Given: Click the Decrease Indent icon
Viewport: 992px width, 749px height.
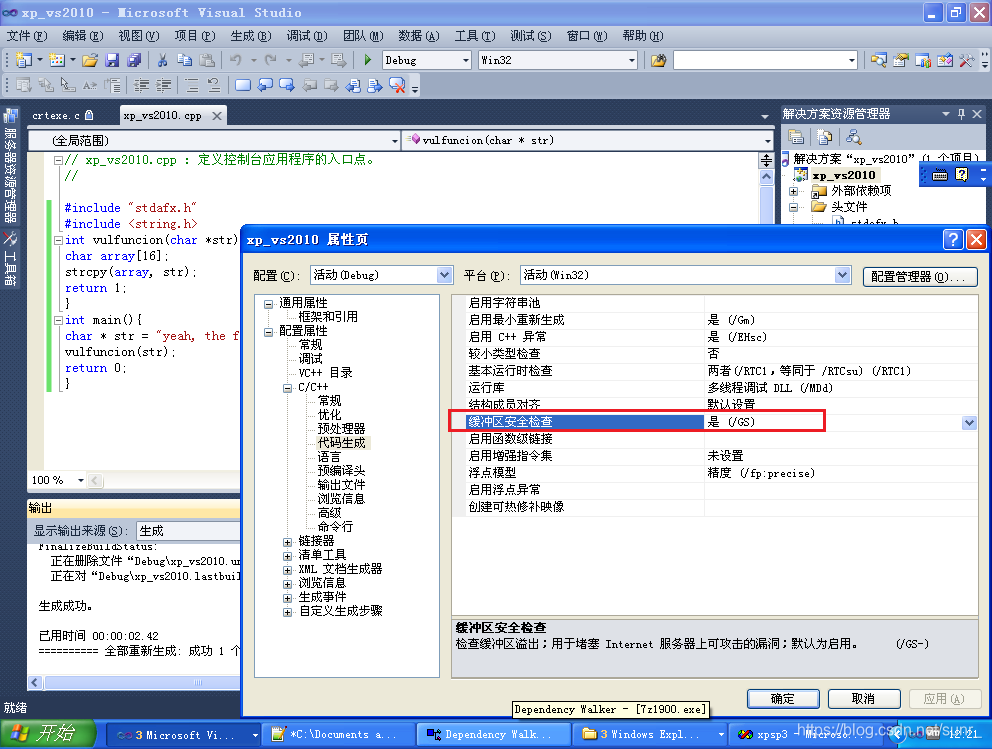Looking at the screenshot, I should [x=142, y=85].
